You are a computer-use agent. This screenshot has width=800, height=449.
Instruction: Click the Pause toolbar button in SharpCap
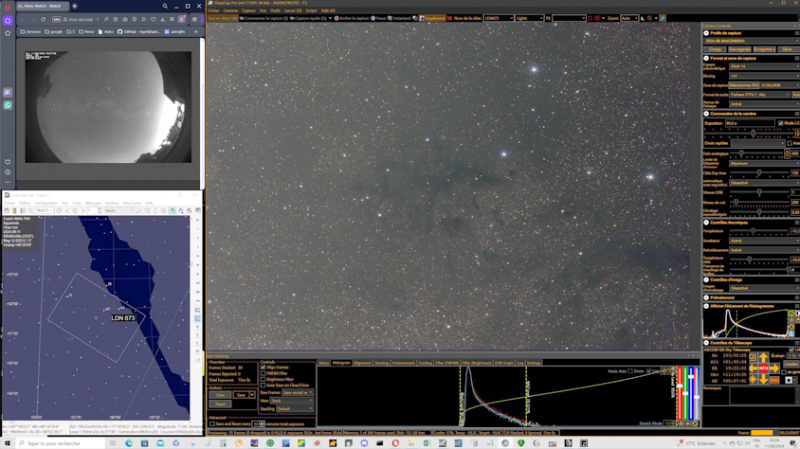coord(379,18)
